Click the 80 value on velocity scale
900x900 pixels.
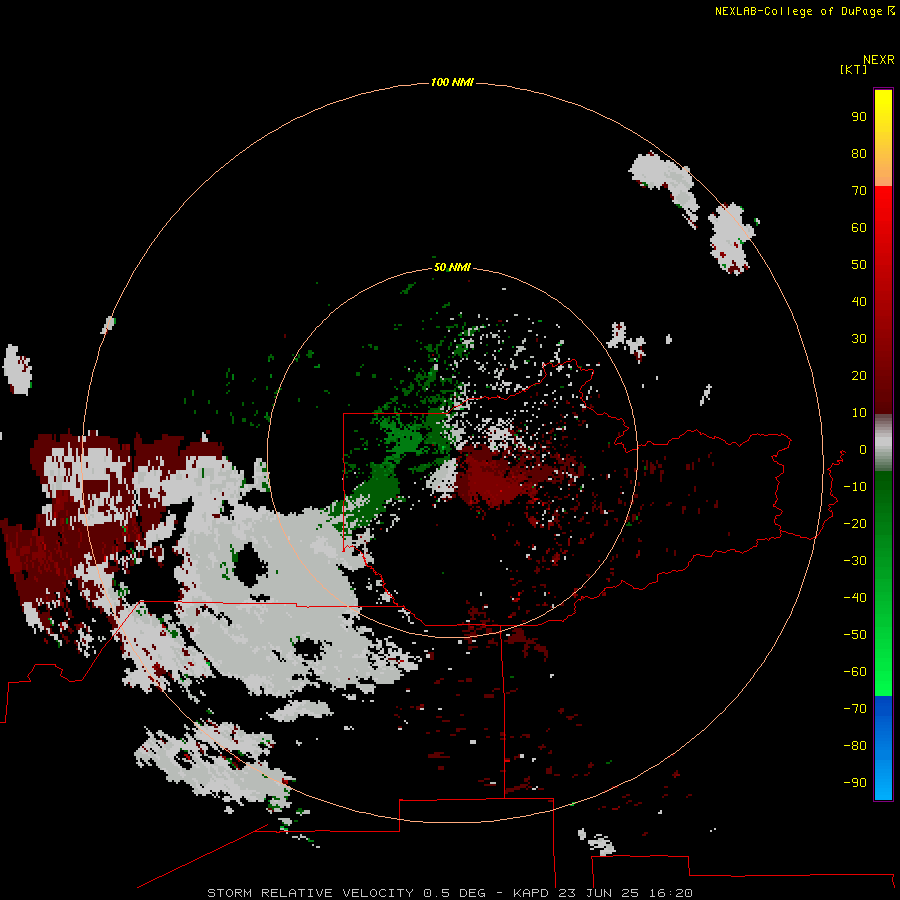(859, 153)
